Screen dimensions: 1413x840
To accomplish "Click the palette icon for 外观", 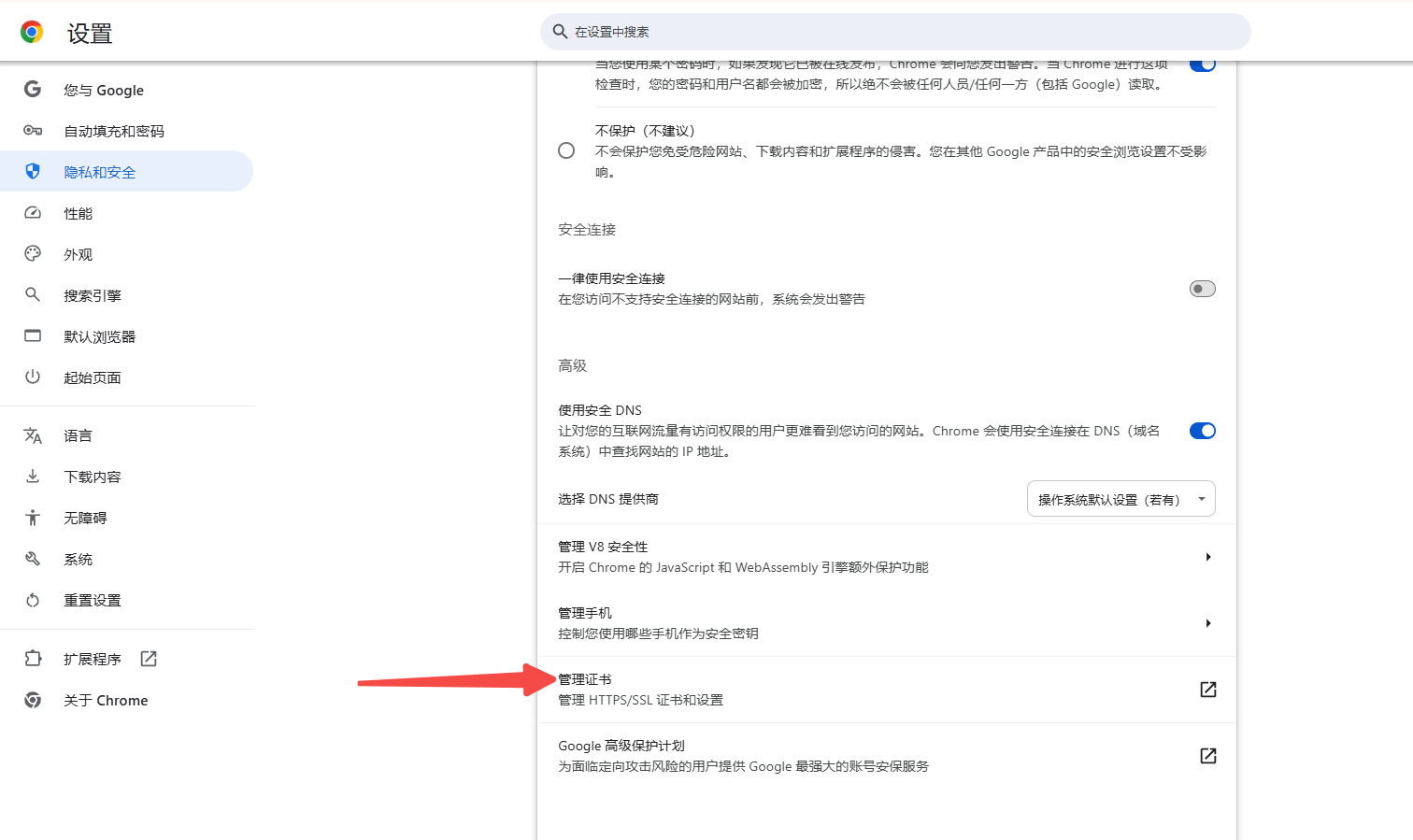I will pos(33,254).
